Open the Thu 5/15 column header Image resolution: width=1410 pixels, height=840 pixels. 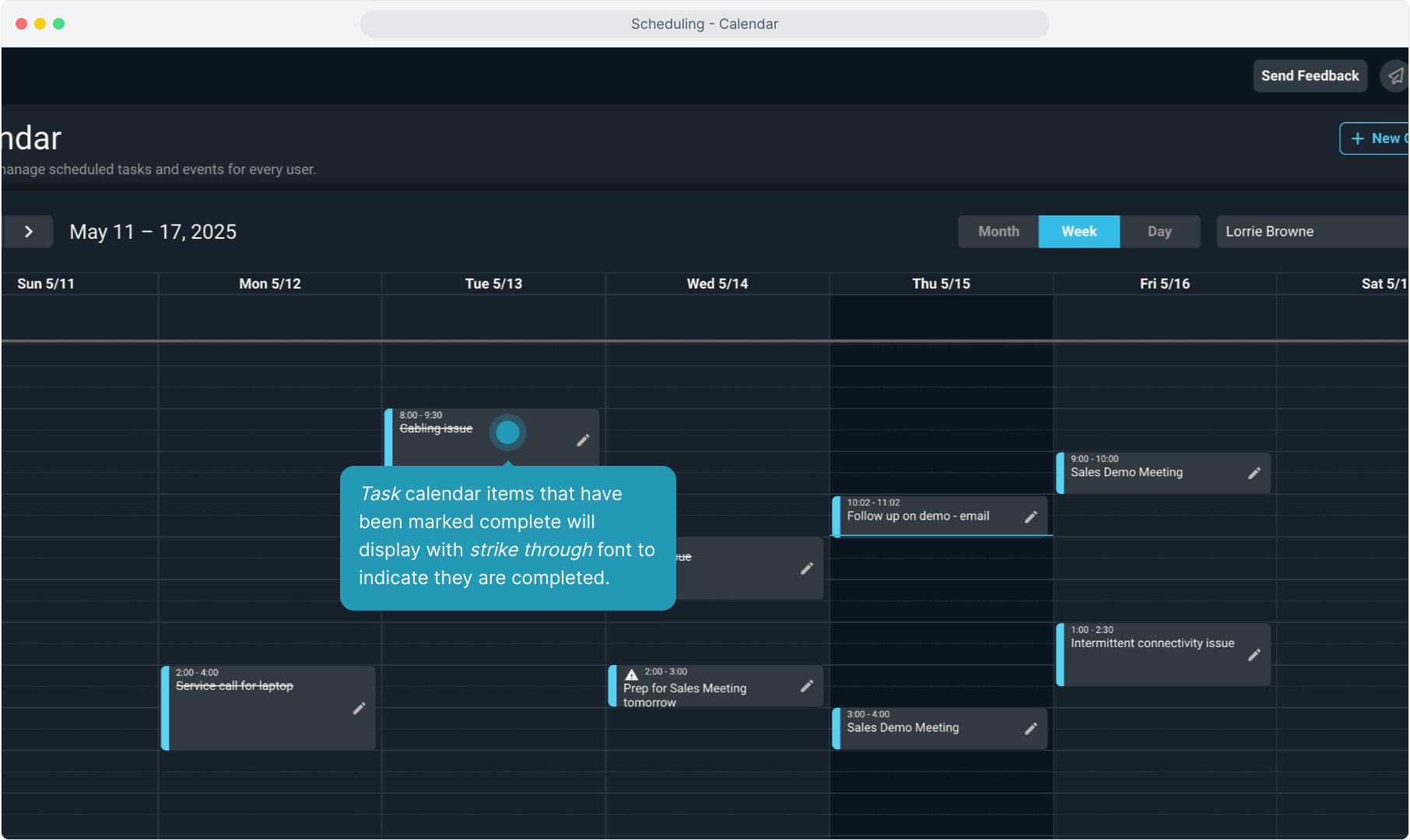(x=941, y=284)
